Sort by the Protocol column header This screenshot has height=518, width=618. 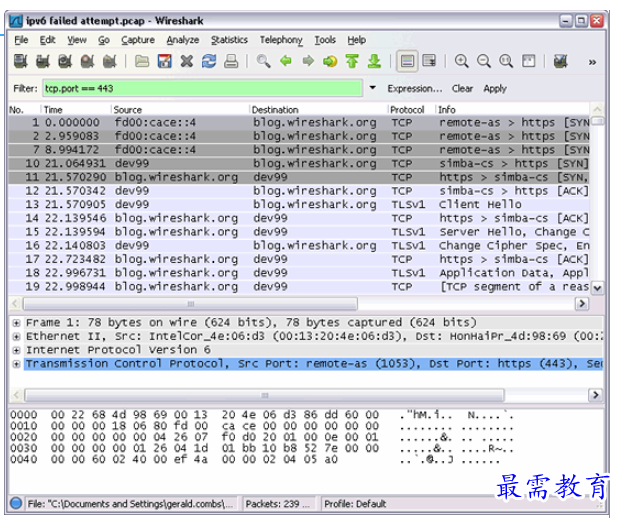coord(411,110)
